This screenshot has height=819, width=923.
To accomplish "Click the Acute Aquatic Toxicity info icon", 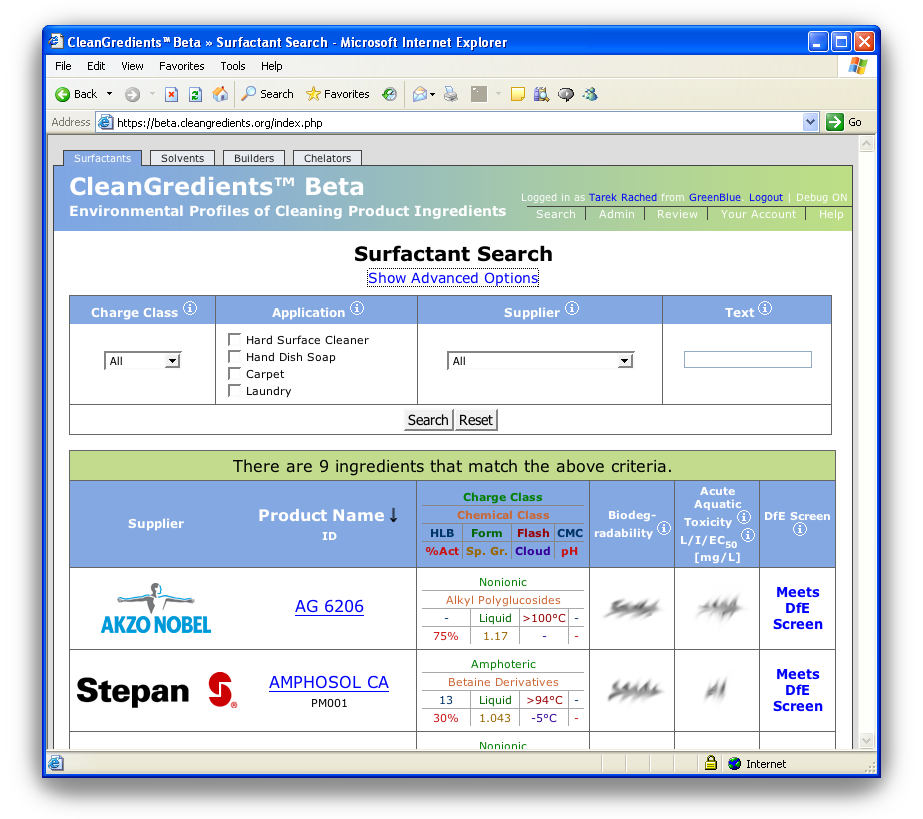I will pyautogui.click(x=743, y=517).
